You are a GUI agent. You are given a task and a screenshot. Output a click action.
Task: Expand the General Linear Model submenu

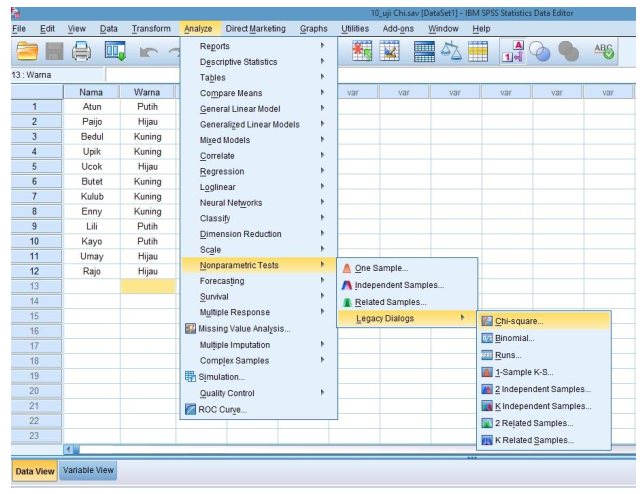coord(259,109)
